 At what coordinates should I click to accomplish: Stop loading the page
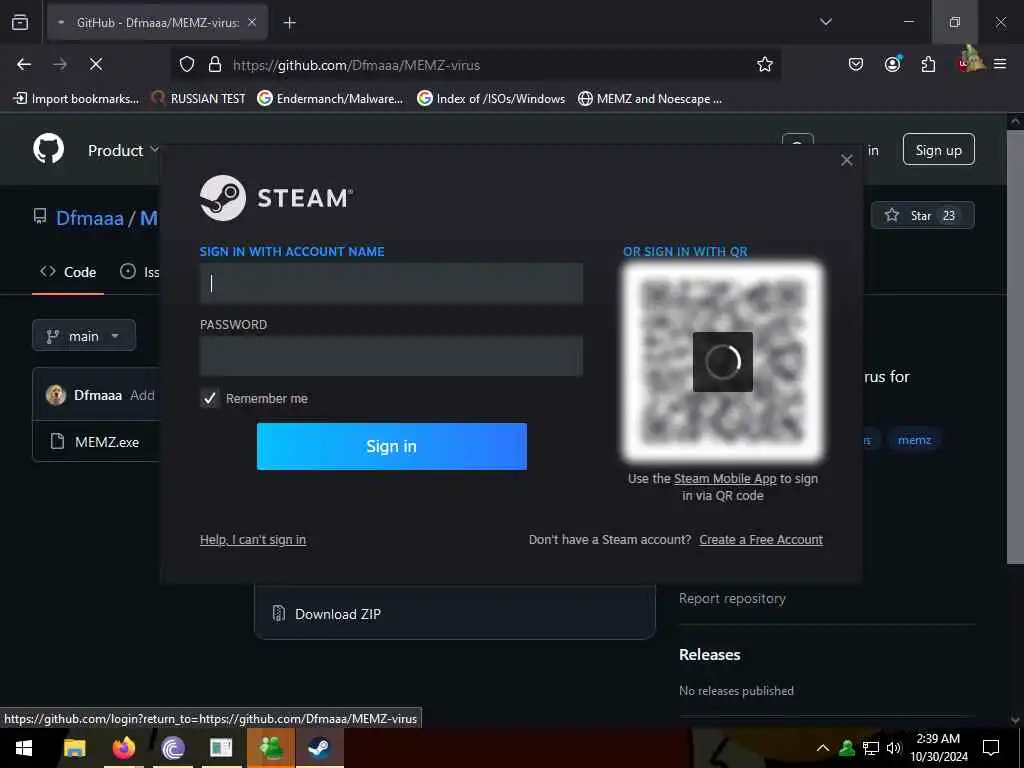coord(96,64)
